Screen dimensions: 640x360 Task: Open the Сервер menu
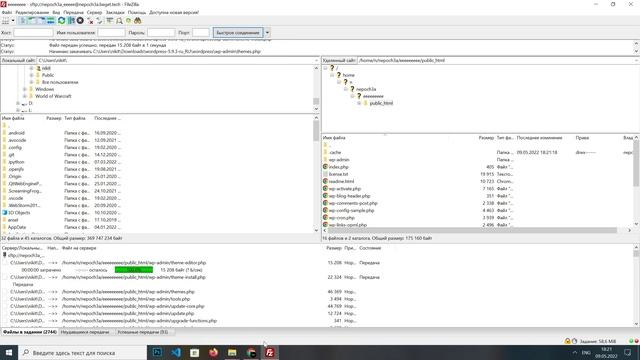pyautogui.click(x=94, y=12)
